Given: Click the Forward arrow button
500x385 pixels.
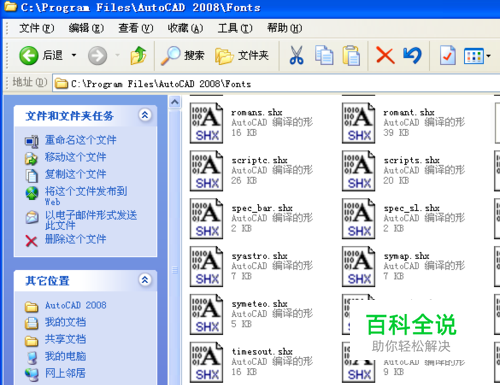Looking at the screenshot, I should pos(97,55).
